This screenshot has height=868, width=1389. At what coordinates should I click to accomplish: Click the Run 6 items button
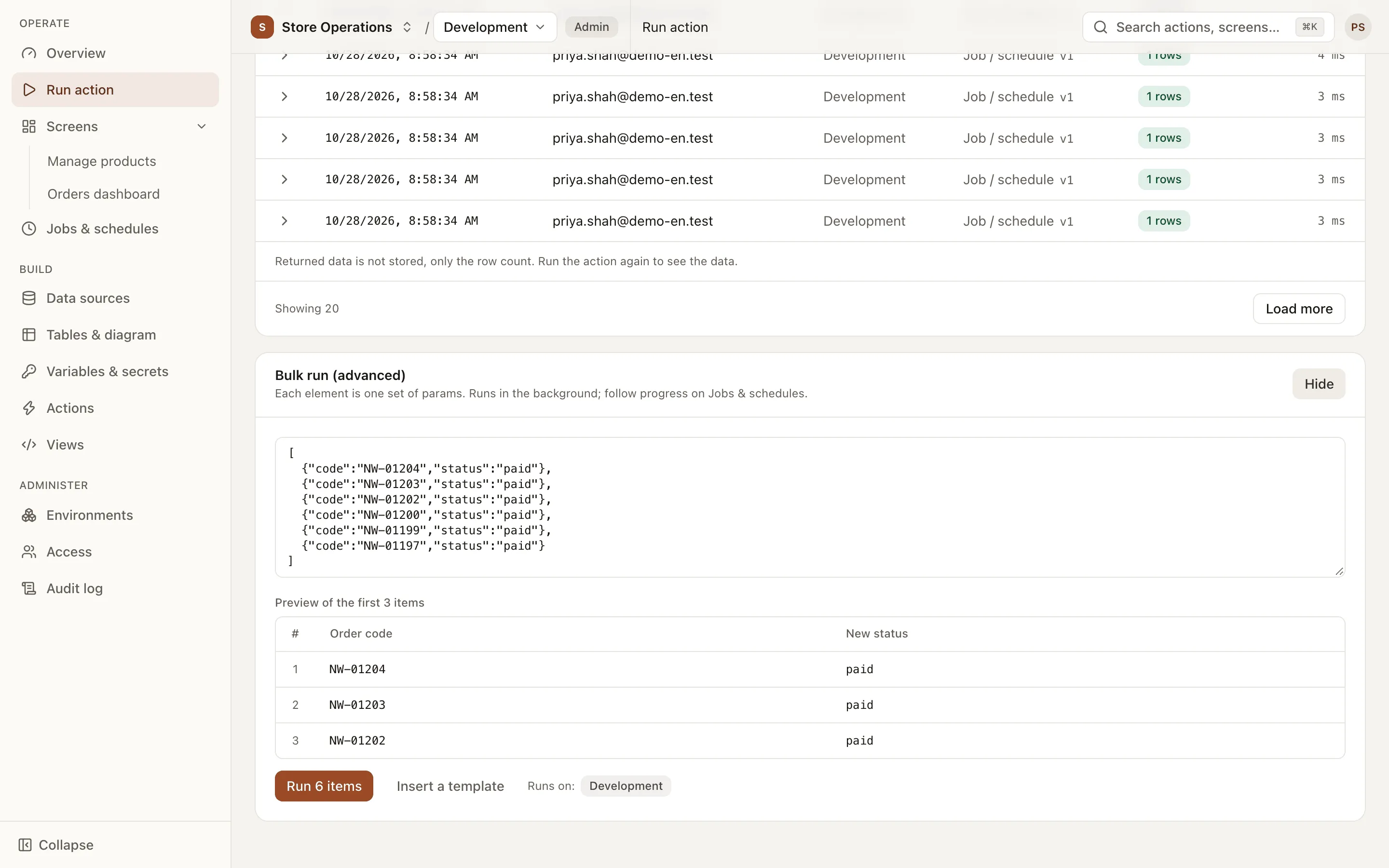tap(324, 786)
